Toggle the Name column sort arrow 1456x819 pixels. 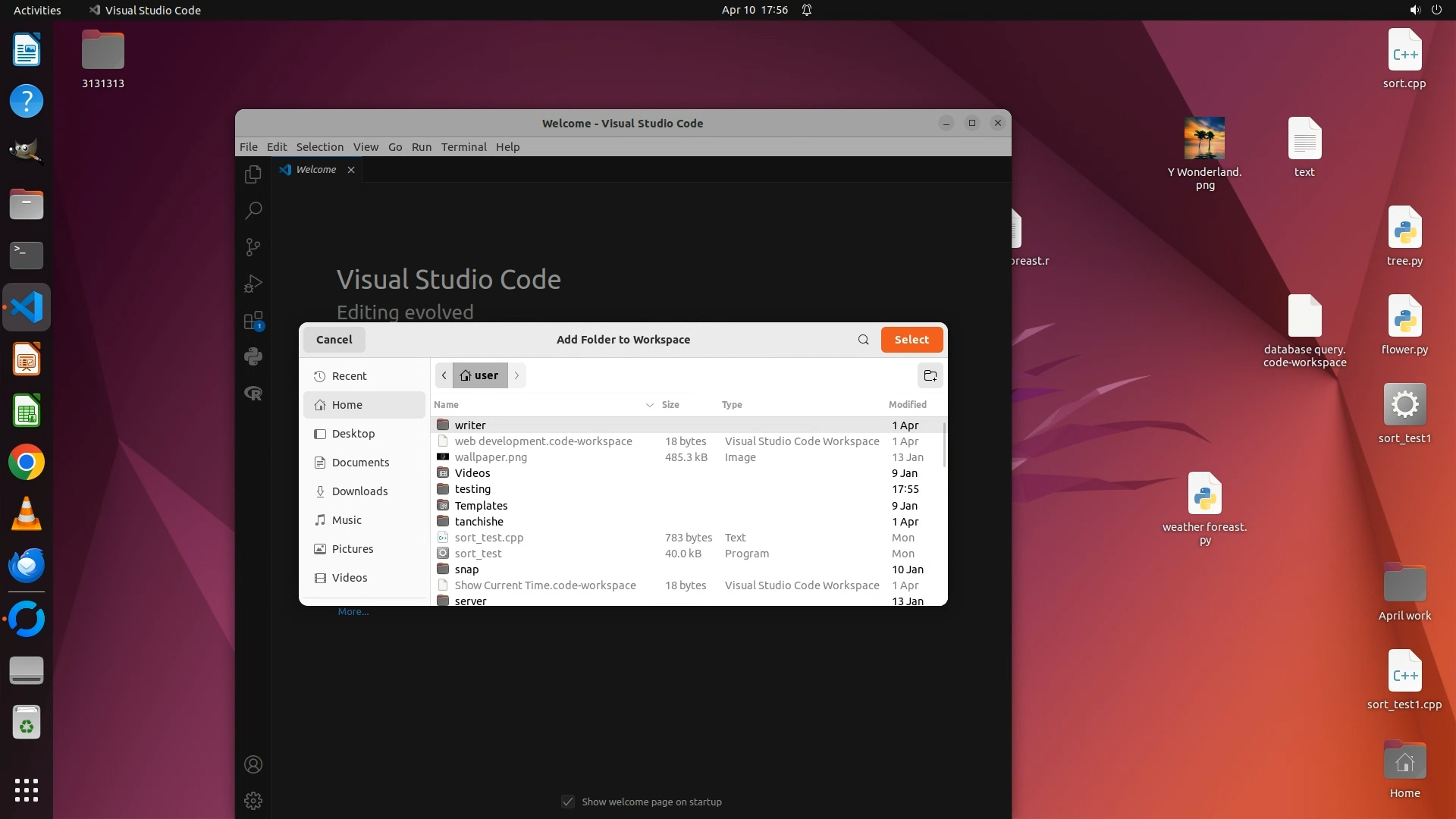[649, 405]
